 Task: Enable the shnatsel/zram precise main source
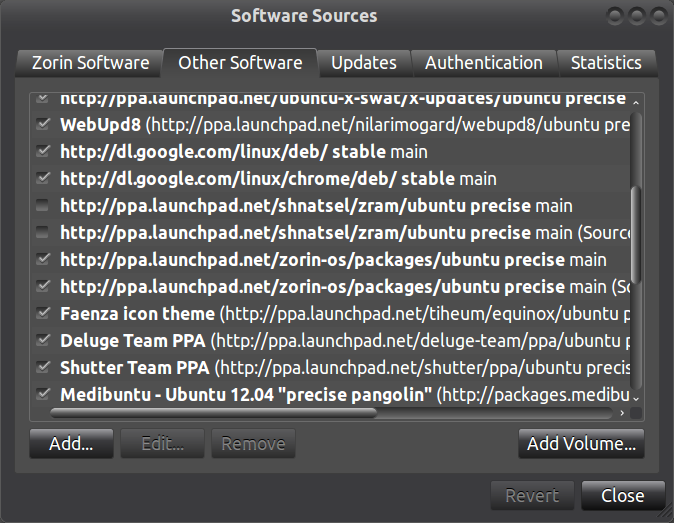click(x=43, y=205)
